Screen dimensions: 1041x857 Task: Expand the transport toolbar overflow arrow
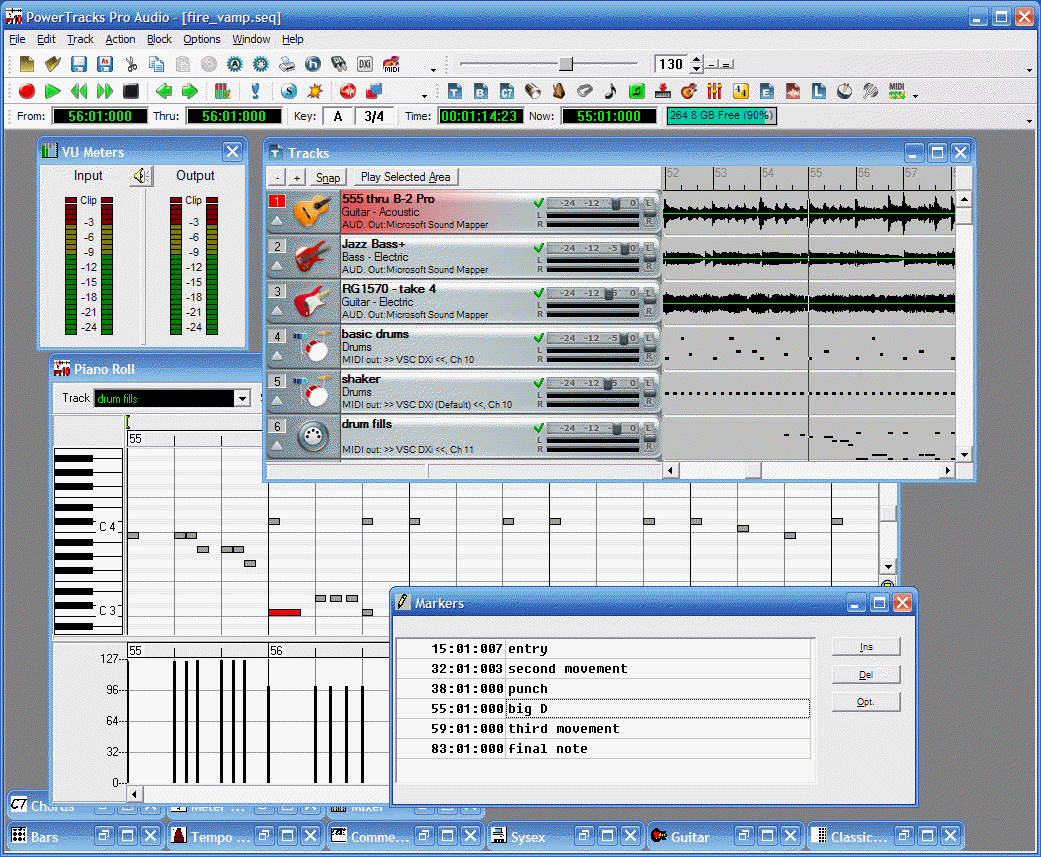tap(424, 96)
